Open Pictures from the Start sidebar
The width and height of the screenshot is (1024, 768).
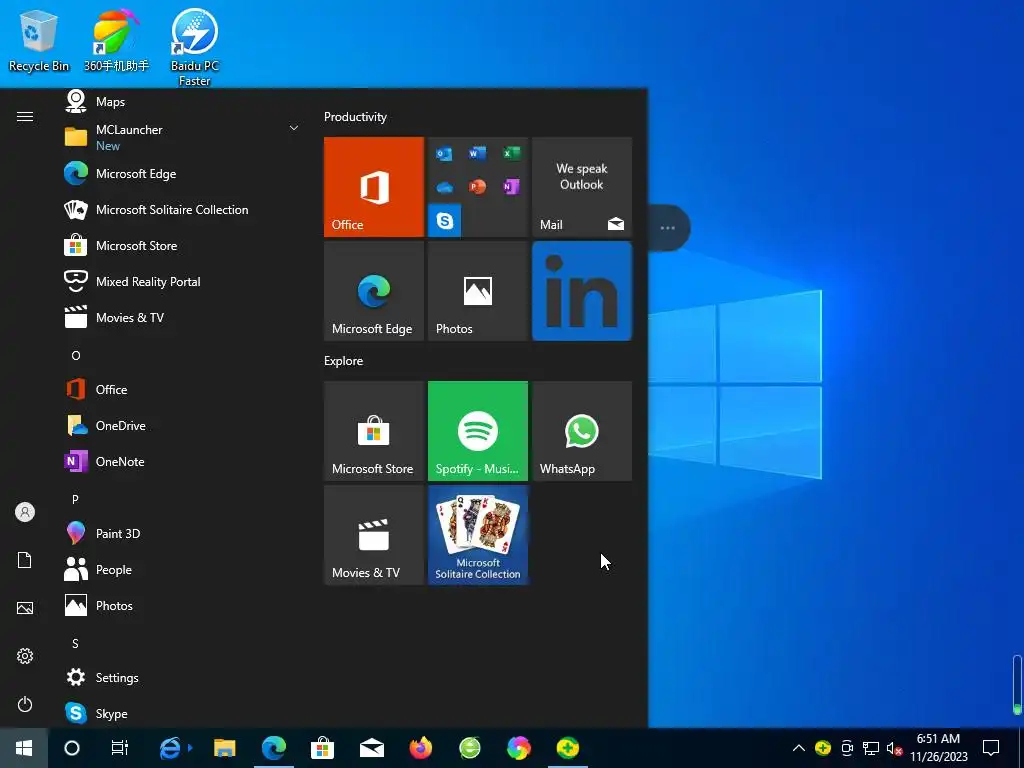coord(25,608)
